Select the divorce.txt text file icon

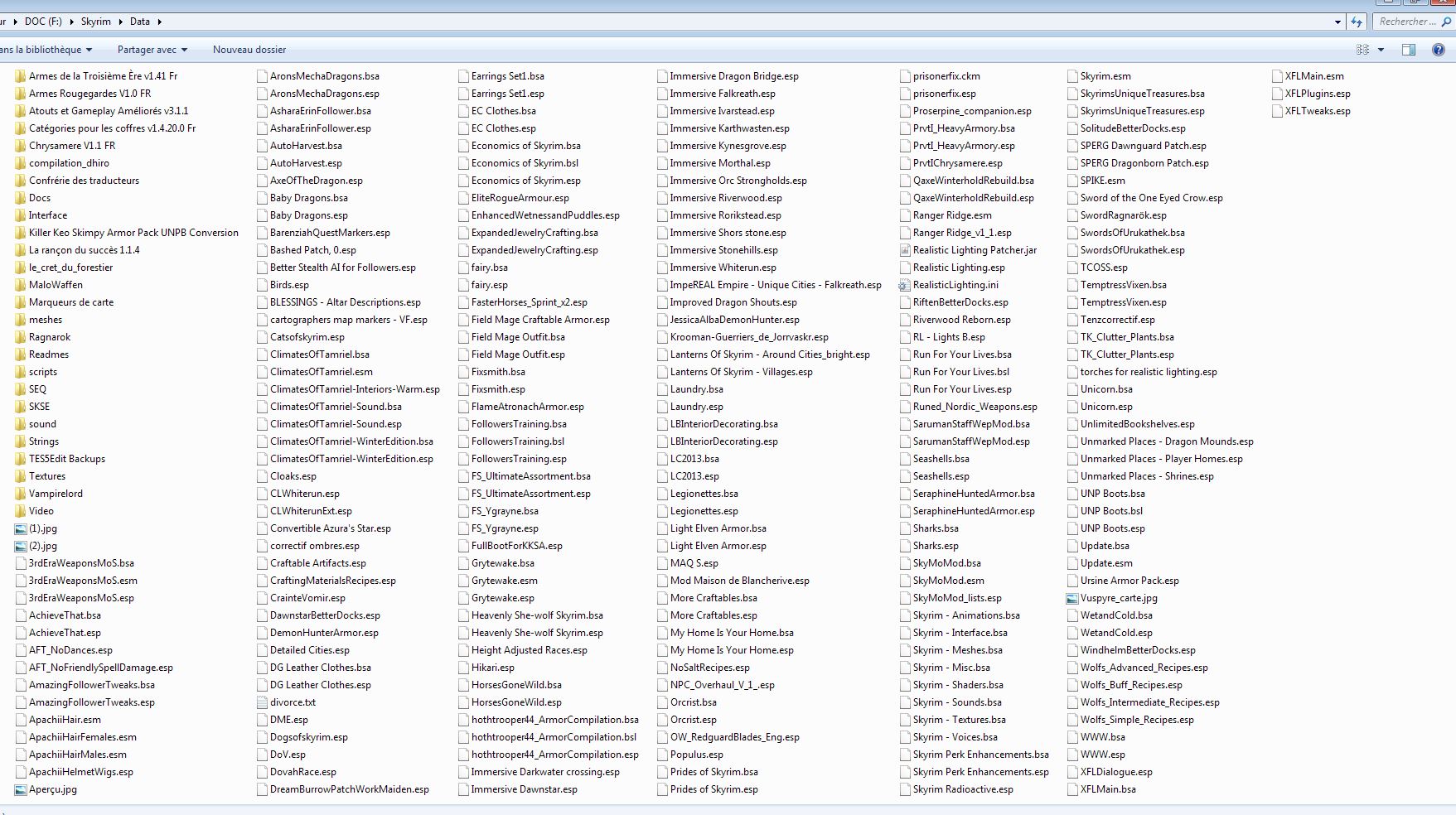pos(263,702)
